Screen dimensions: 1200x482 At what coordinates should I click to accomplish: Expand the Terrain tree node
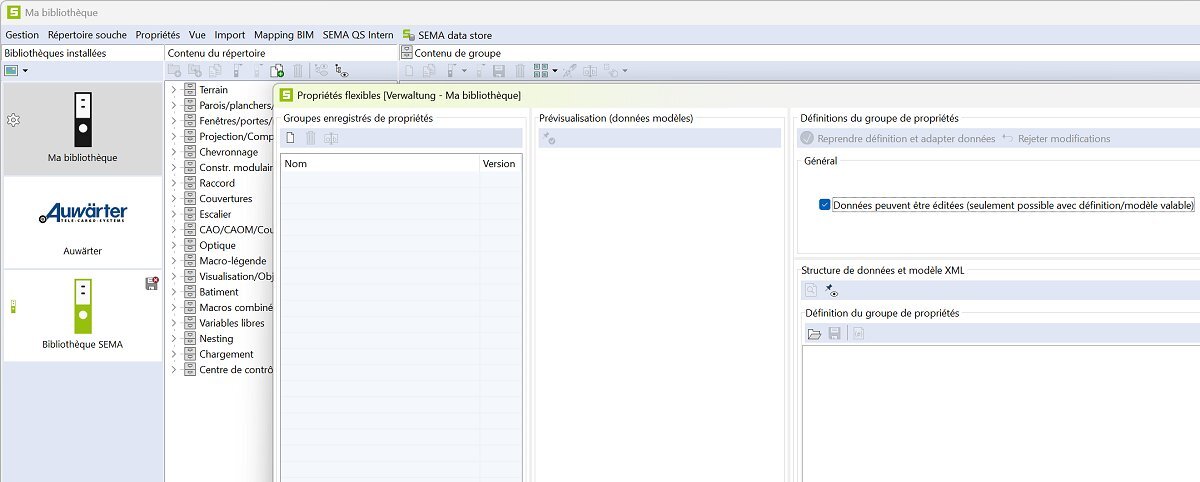click(x=173, y=90)
